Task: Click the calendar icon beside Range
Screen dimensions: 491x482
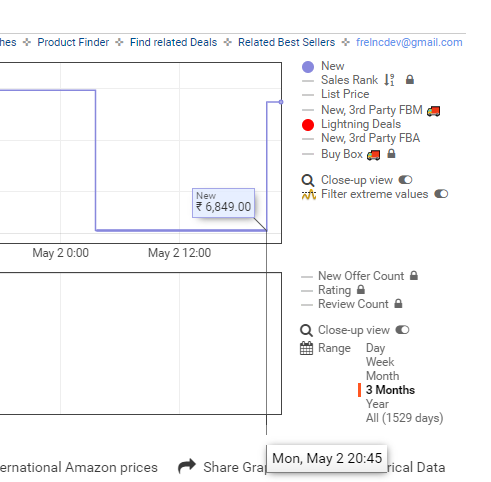Action: (x=306, y=348)
